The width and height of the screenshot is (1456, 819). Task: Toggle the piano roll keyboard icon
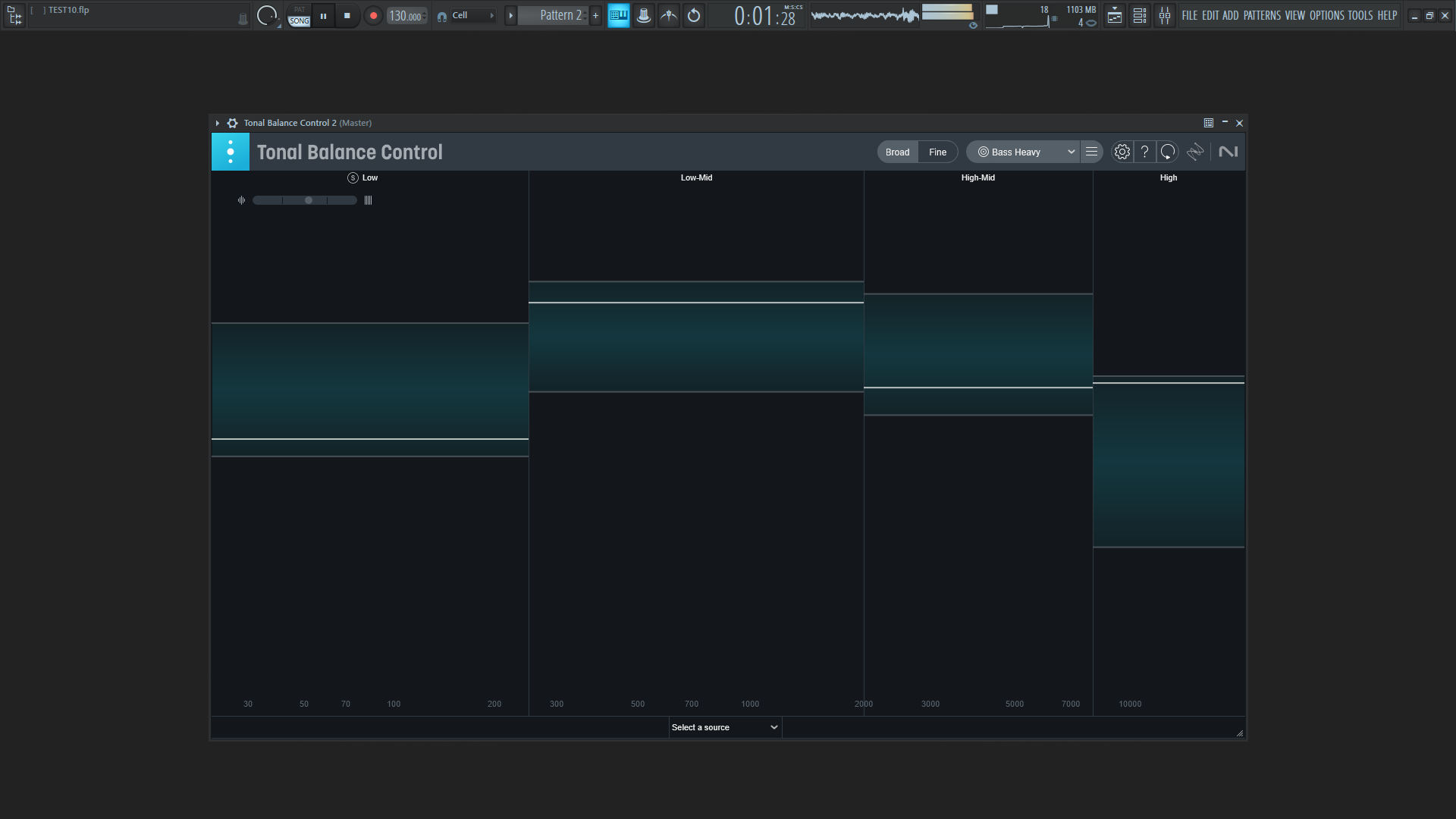(x=619, y=15)
